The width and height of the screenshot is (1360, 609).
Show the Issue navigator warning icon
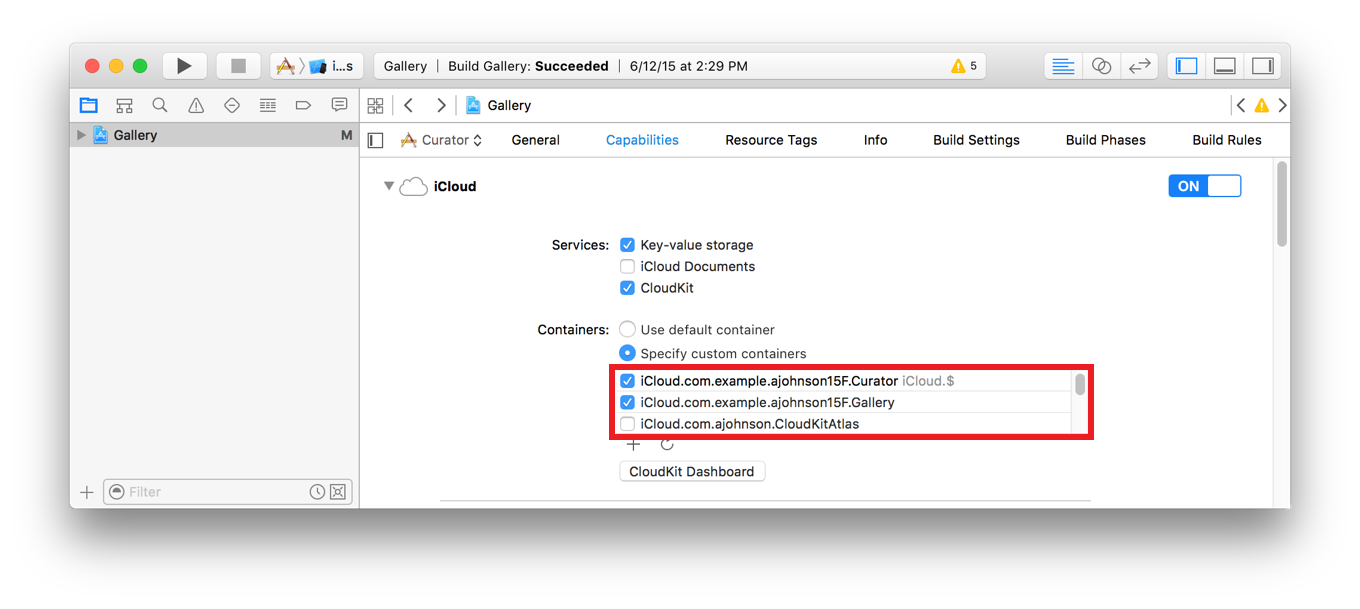pos(196,105)
